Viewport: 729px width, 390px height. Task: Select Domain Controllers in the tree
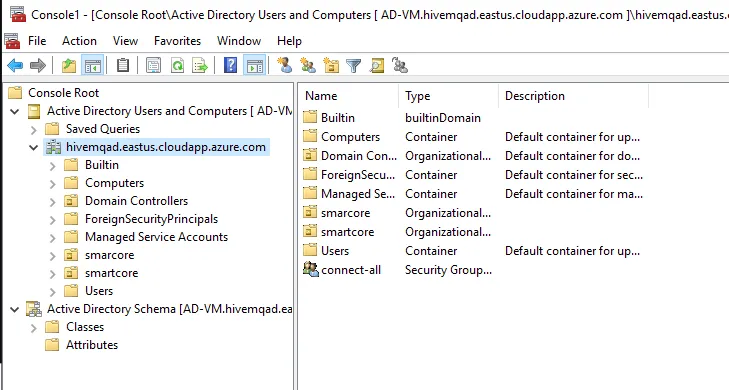point(136,201)
